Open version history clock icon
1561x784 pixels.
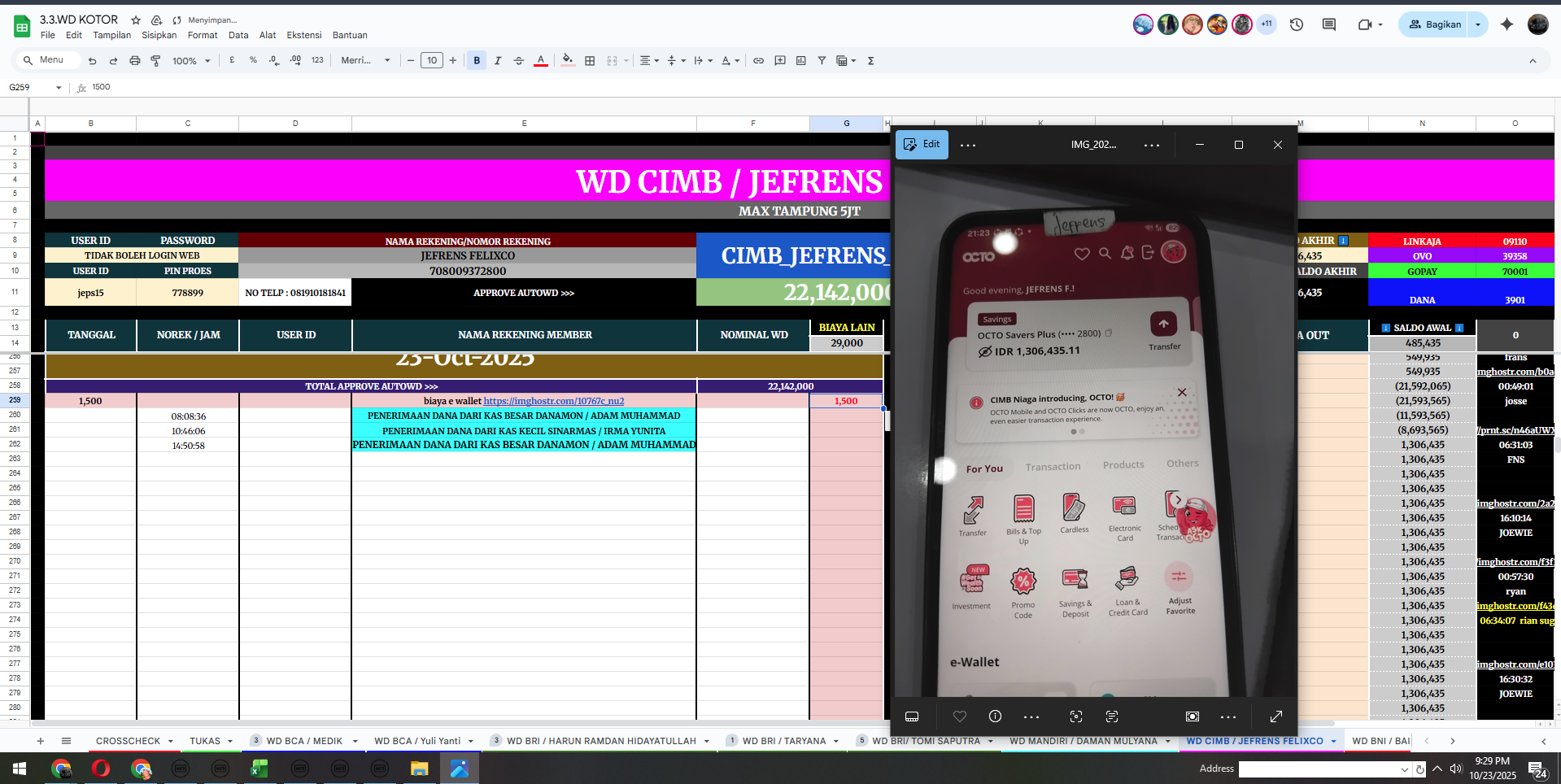[x=1297, y=24]
